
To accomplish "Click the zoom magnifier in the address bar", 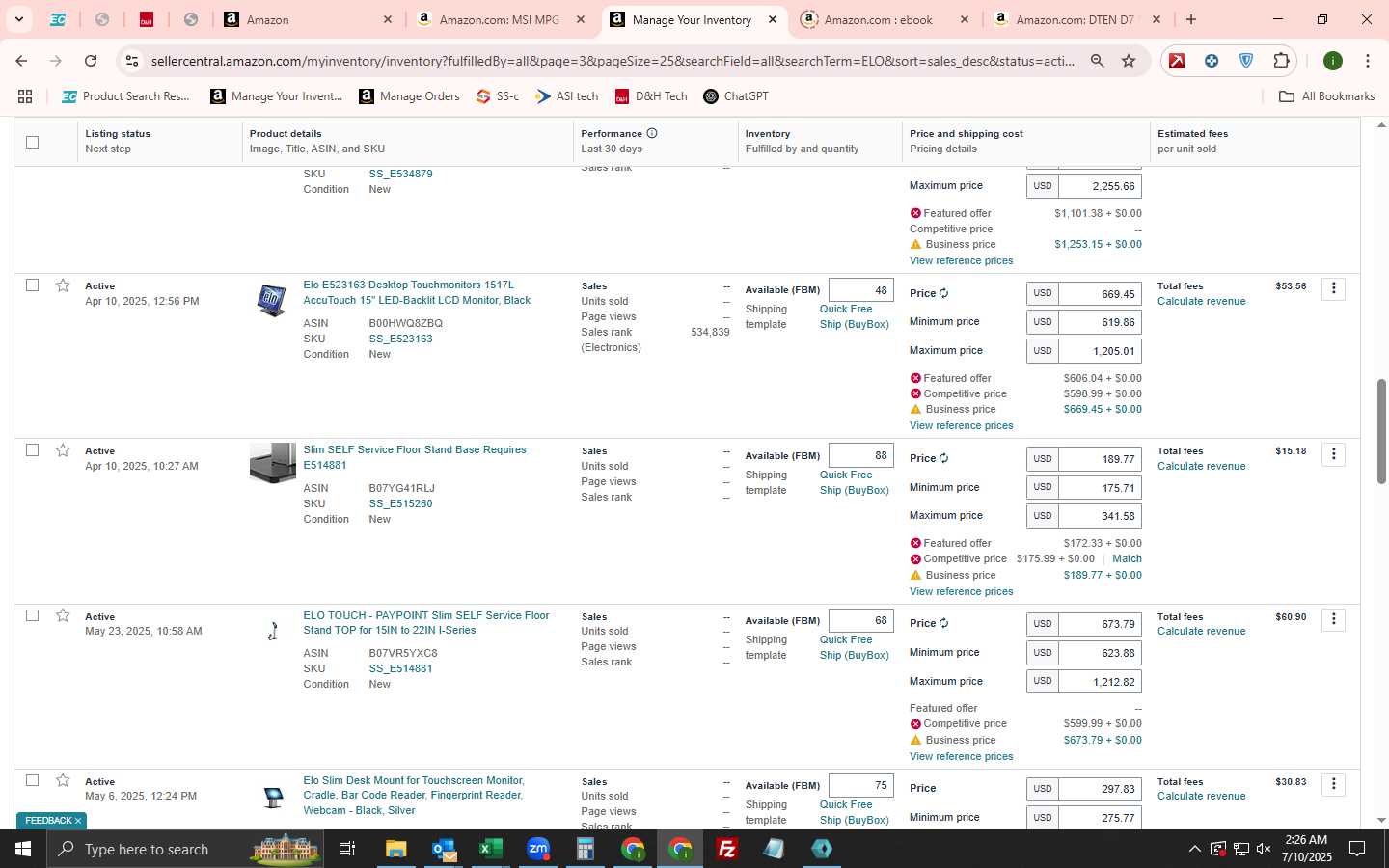I will click(x=1097, y=61).
